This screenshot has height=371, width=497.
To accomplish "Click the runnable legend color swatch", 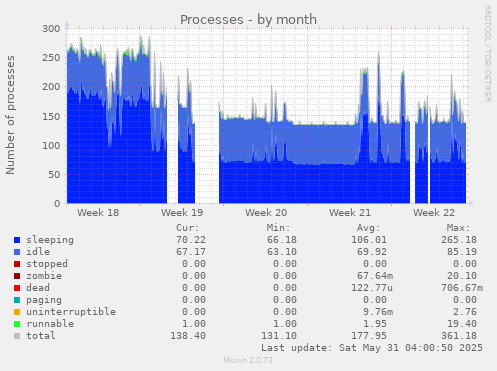I will click(x=17, y=324).
